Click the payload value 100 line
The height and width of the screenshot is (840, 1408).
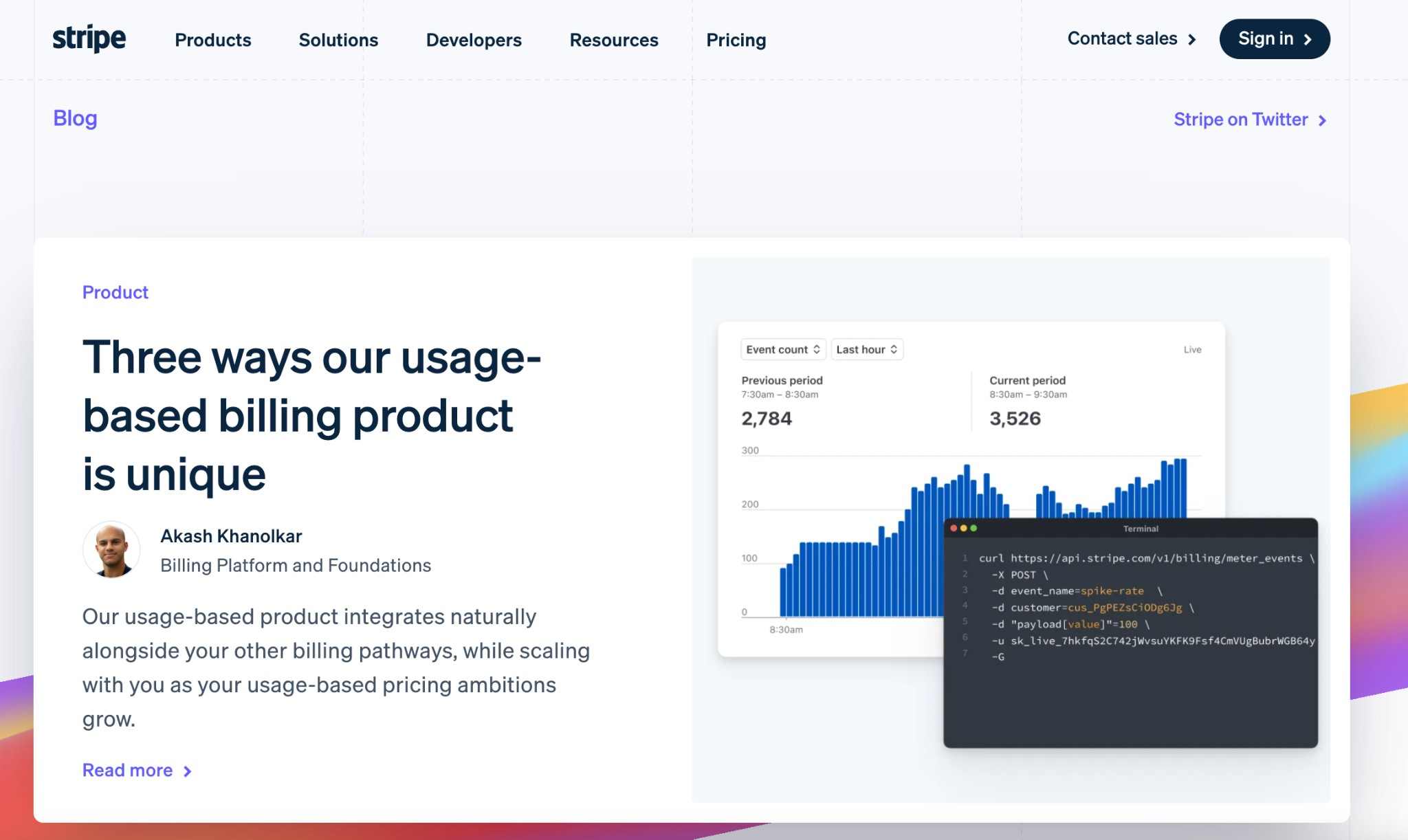(x=1070, y=624)
